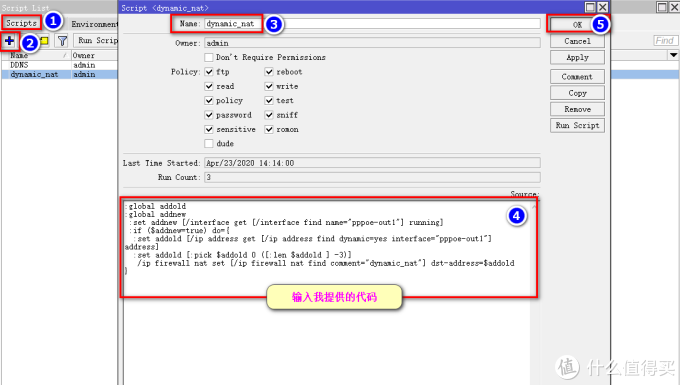Click the Owner field showing admin
Viewport: 680px width, 385px height.
[373, 43]
